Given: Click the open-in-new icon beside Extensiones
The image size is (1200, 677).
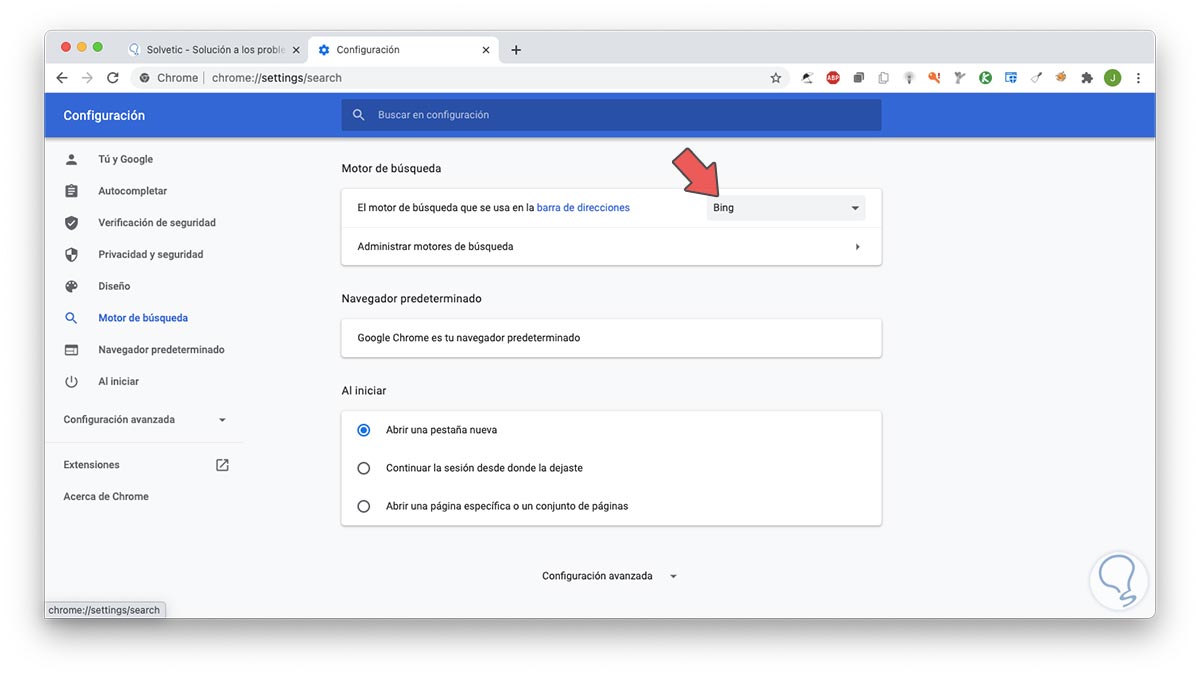Looking at the screenshot, I should tap(222, 465).
